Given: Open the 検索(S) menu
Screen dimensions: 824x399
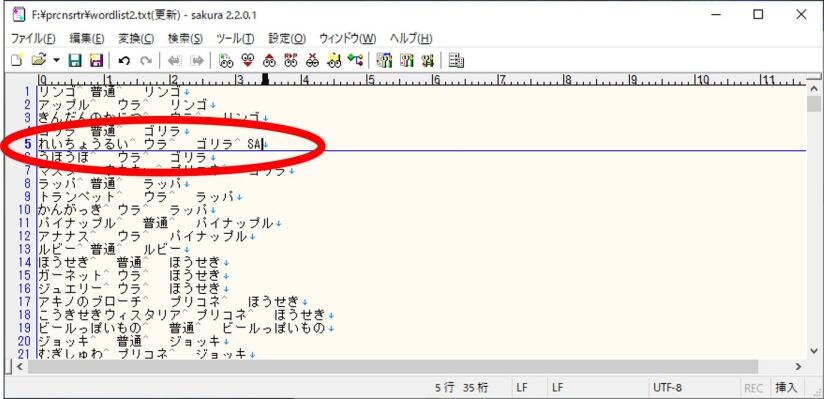Looking at the screenshot, I should click(185, 38).
